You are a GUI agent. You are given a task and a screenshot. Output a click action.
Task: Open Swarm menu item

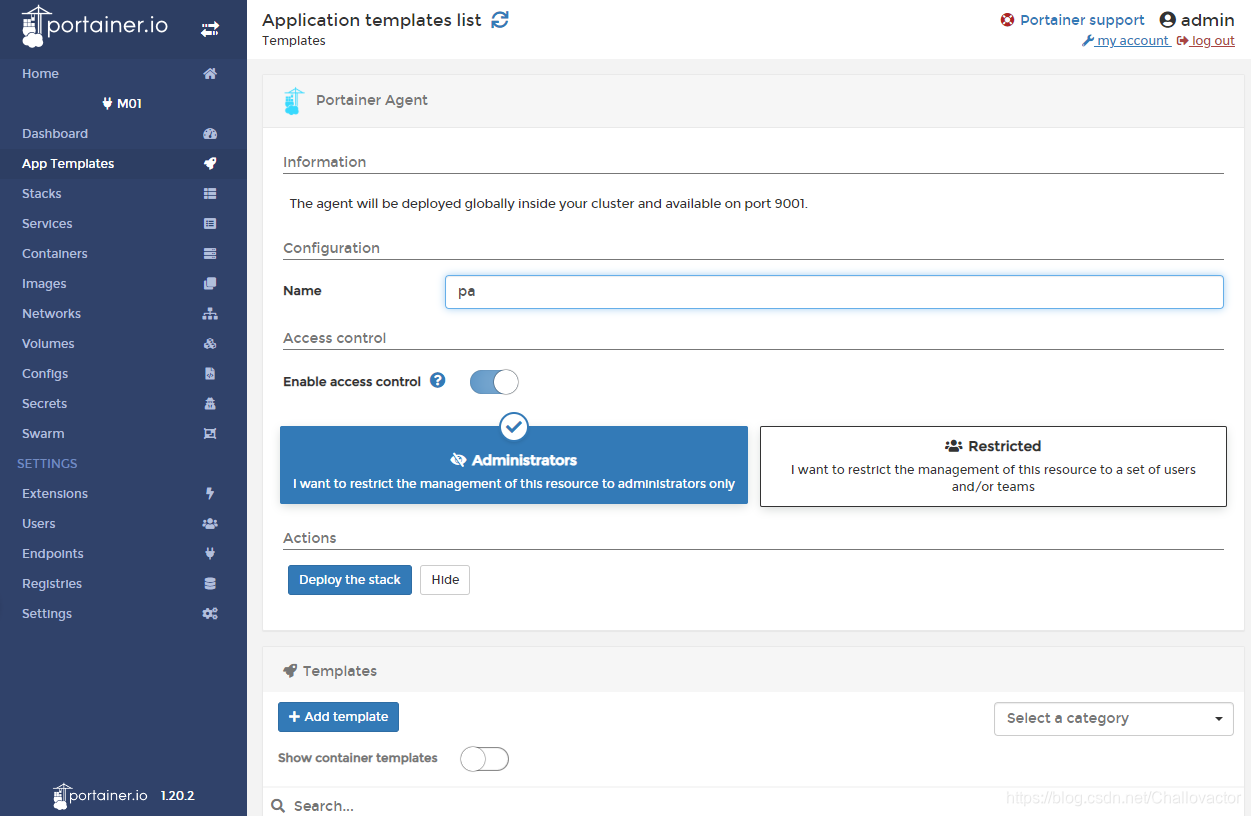(123, 433)
